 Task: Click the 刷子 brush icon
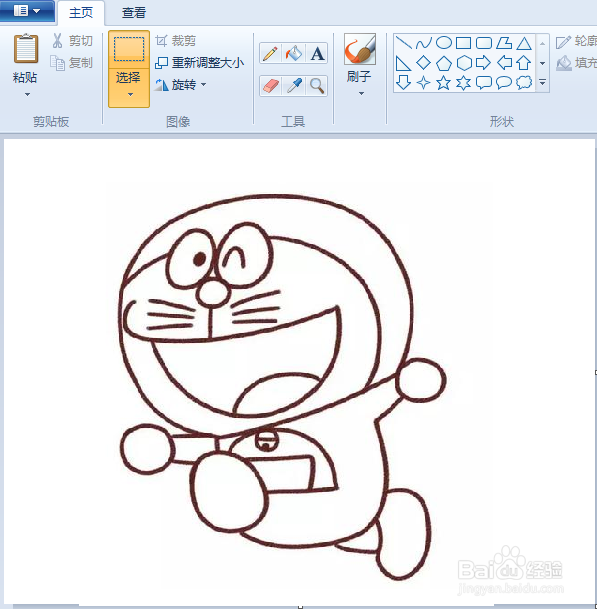coord(360,49)
